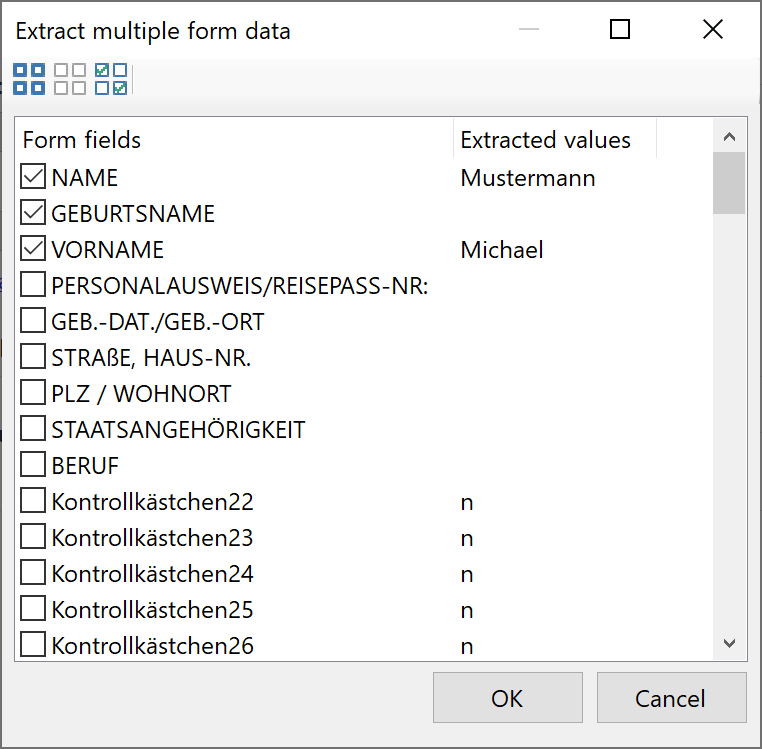This screenshot has width=762, height=749.
Task: Enable the Kontrollkästchen23 checkbox
Action: pyautogui.click(x=33, y=536)
